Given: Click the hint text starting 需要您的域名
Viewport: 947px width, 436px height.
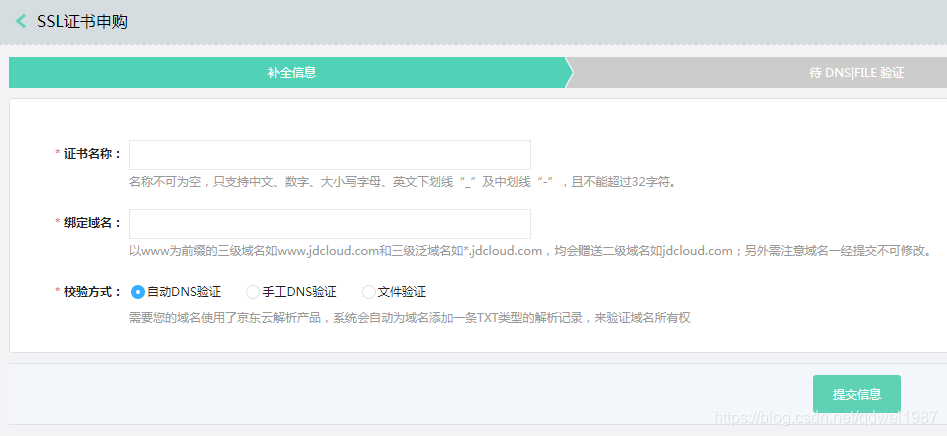Looking at the screenshot, I should tap(409, 318).
